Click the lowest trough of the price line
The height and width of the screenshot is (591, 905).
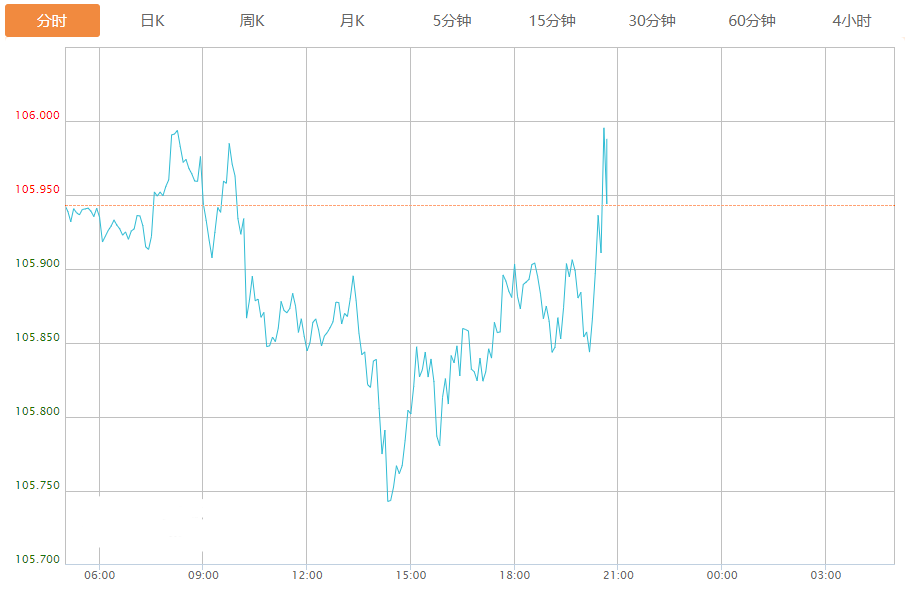[388, 500]
